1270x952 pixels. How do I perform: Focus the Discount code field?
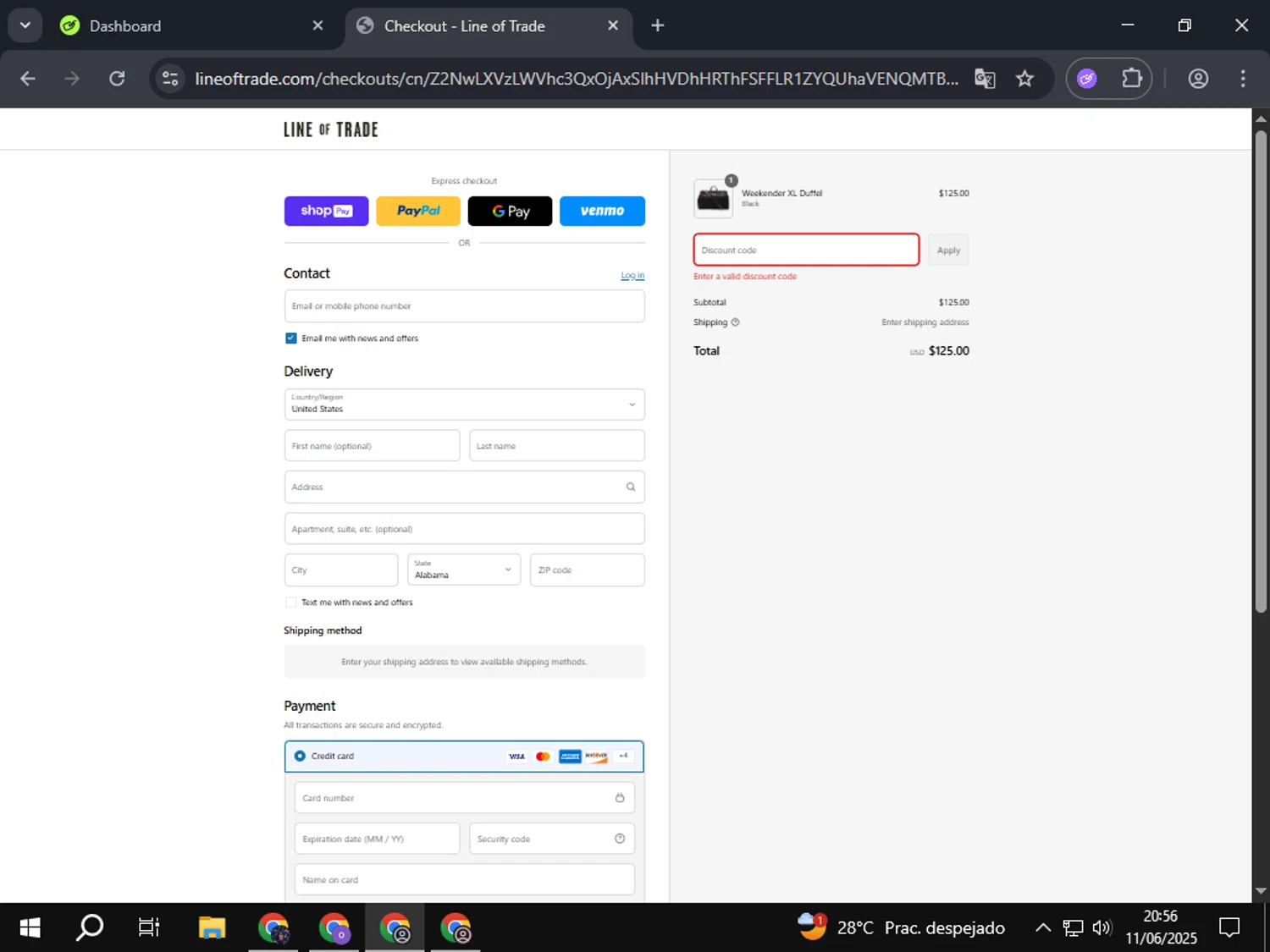coord(806,250)
